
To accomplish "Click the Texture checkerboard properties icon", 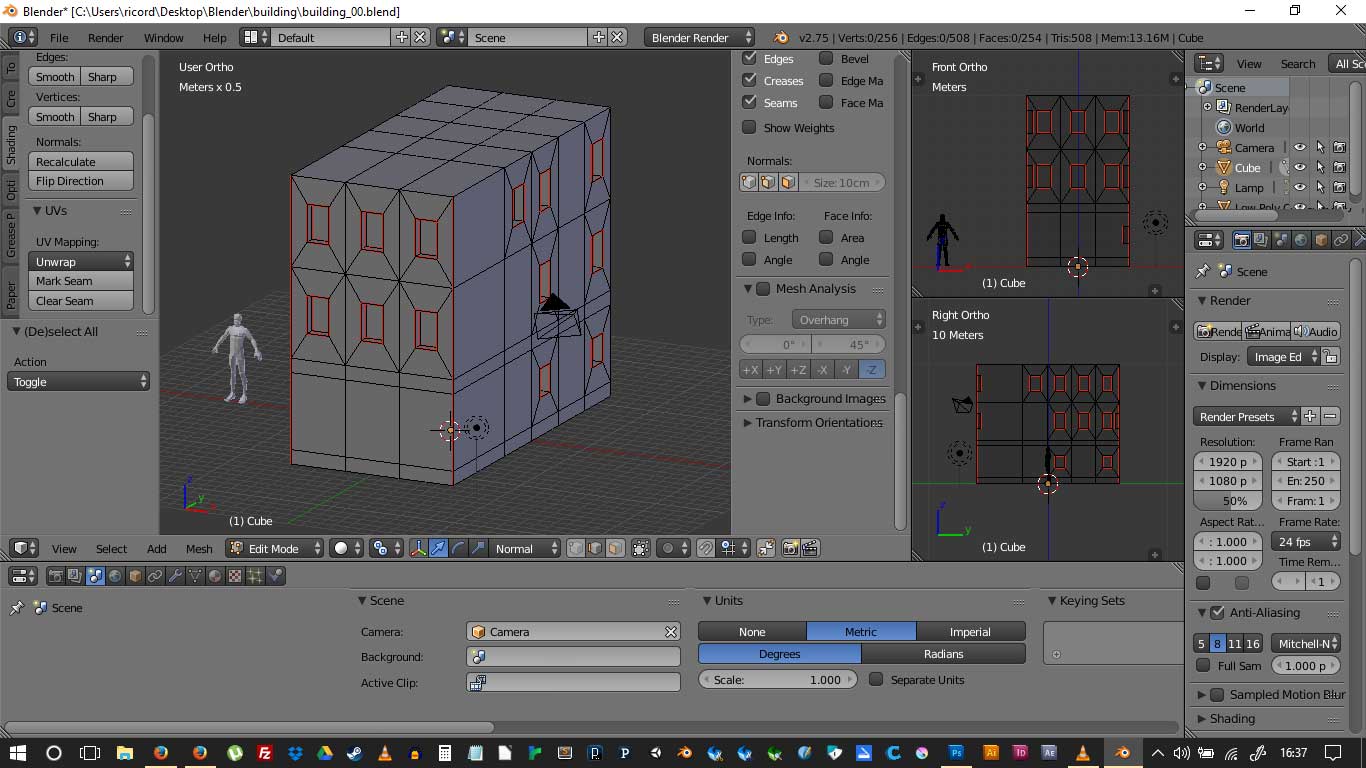I will 235,576.
